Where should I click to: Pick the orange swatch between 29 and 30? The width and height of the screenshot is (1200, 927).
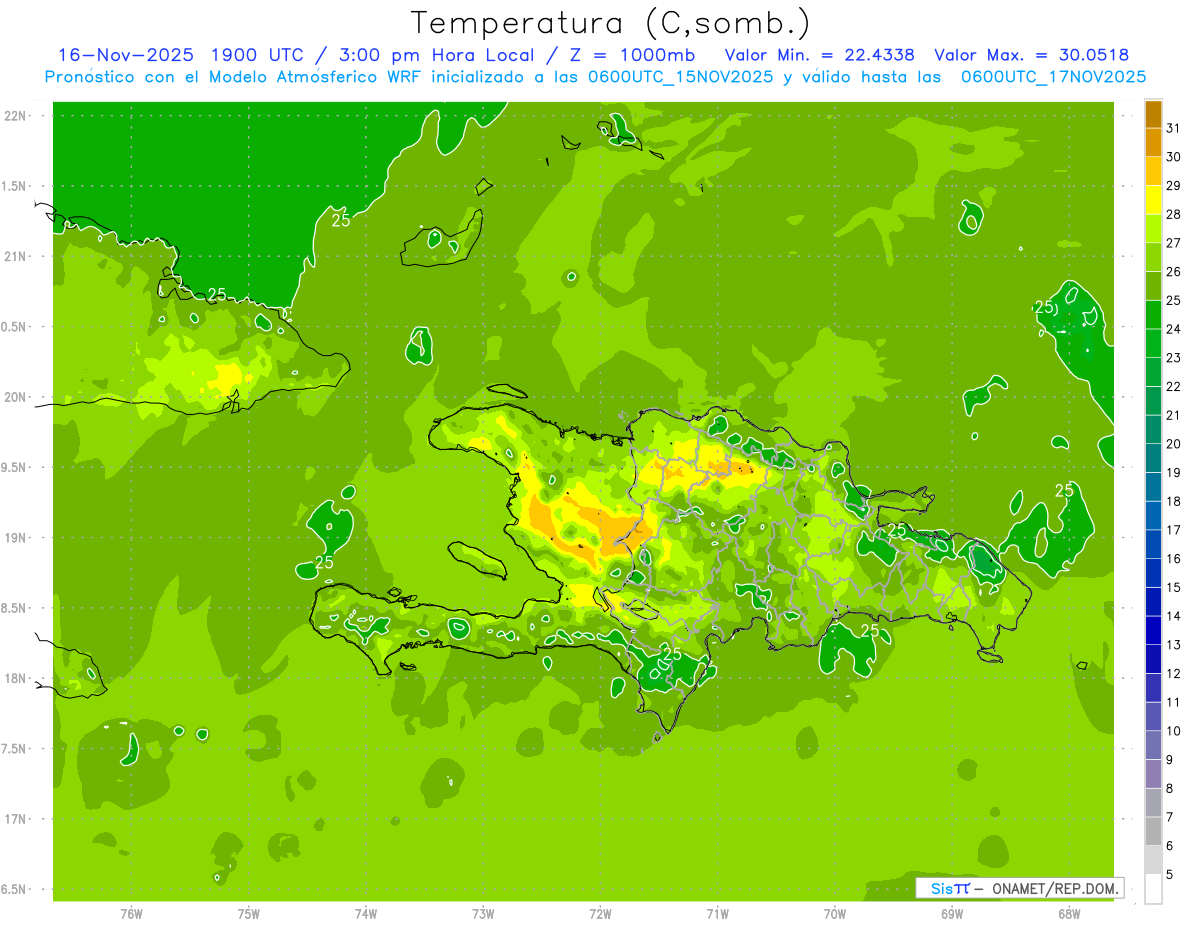click(1153, 171)
